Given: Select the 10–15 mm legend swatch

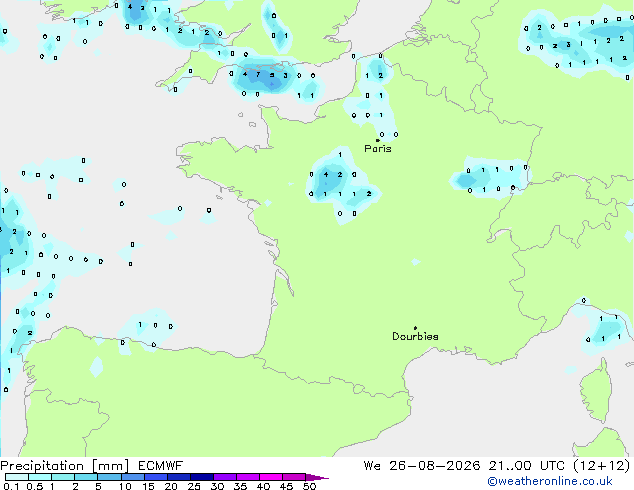Looking at the screenshot, I should [x=132, y=477].
